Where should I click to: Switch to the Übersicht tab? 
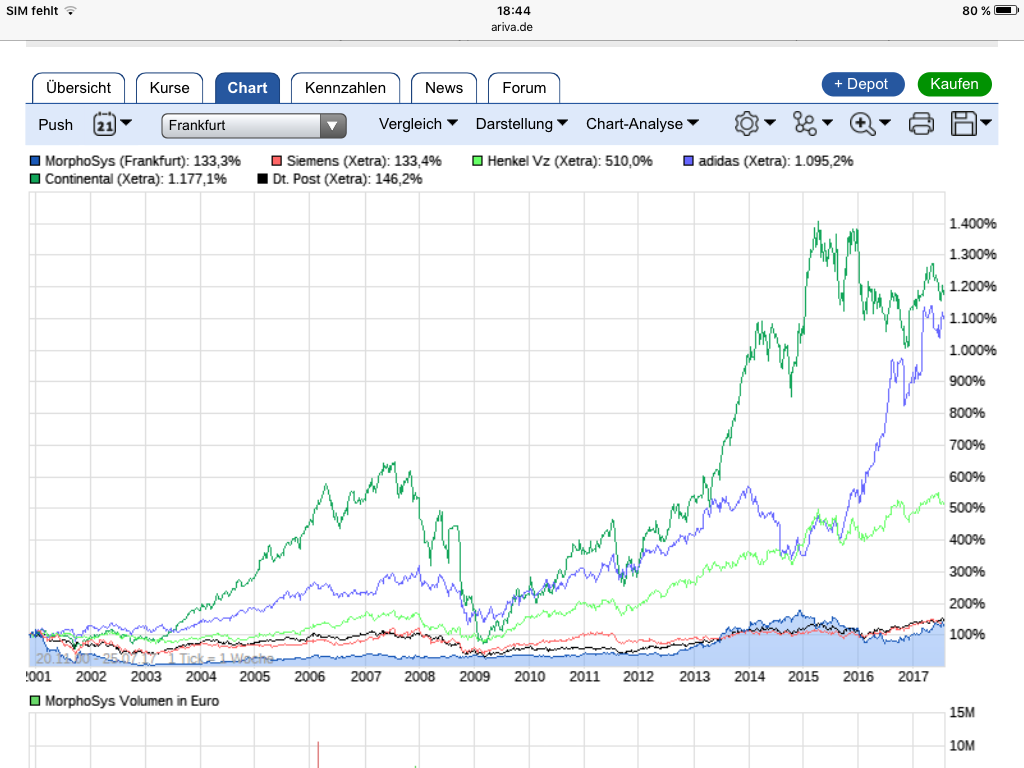(x=78, y=88)
